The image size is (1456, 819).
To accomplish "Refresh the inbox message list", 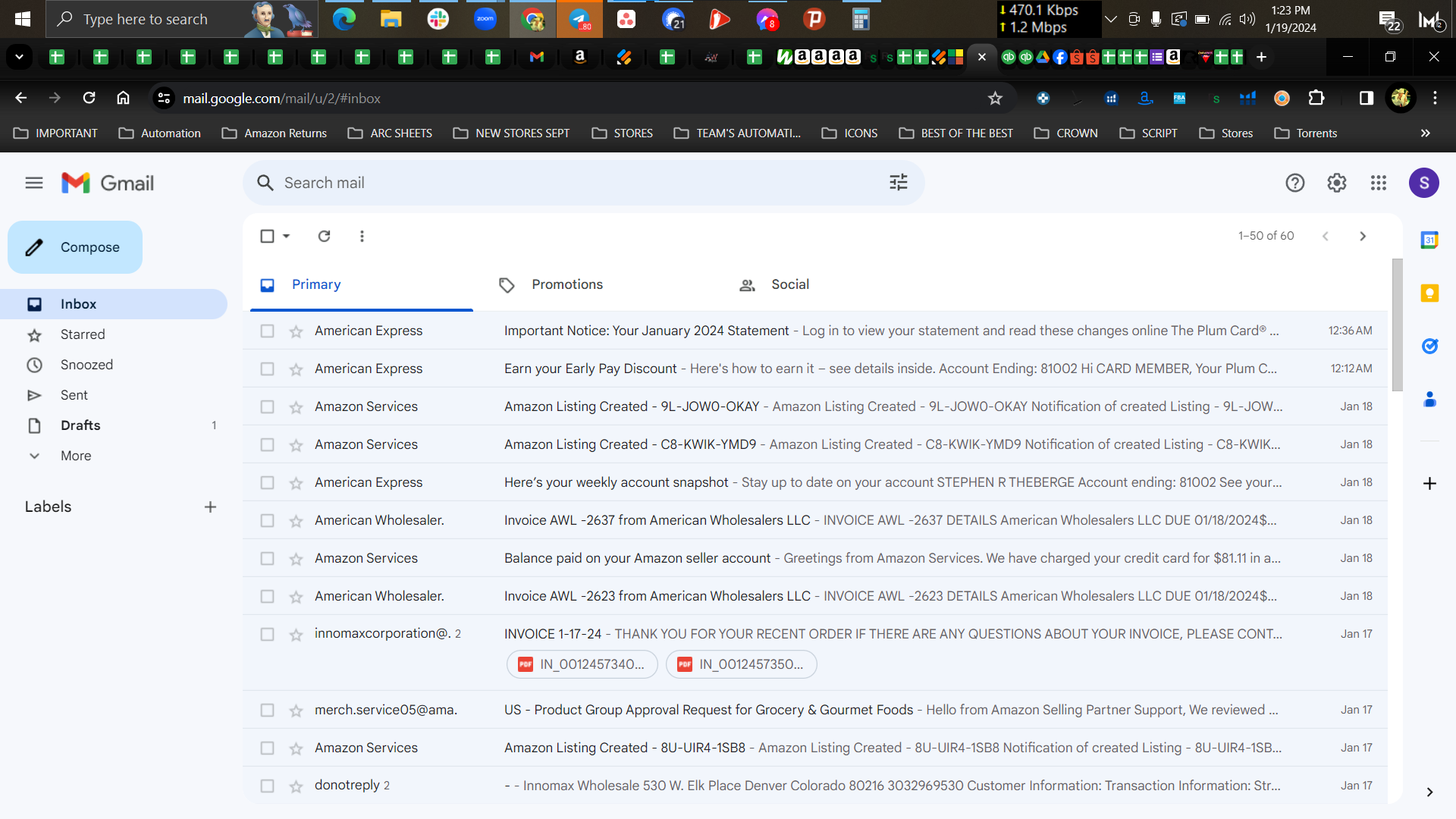I will 325,236.
